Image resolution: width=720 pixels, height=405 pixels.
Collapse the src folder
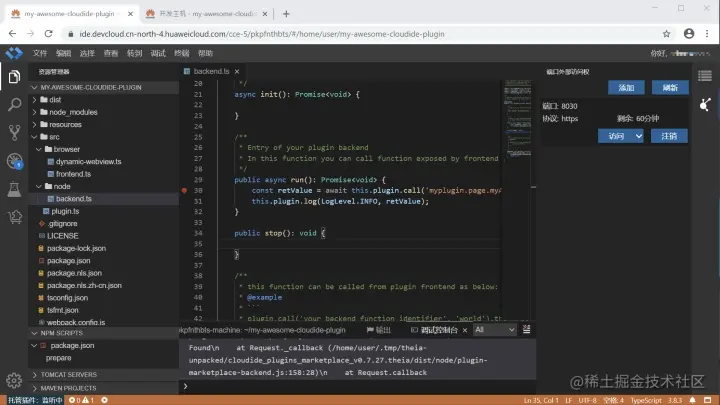[x=34, y=137]
